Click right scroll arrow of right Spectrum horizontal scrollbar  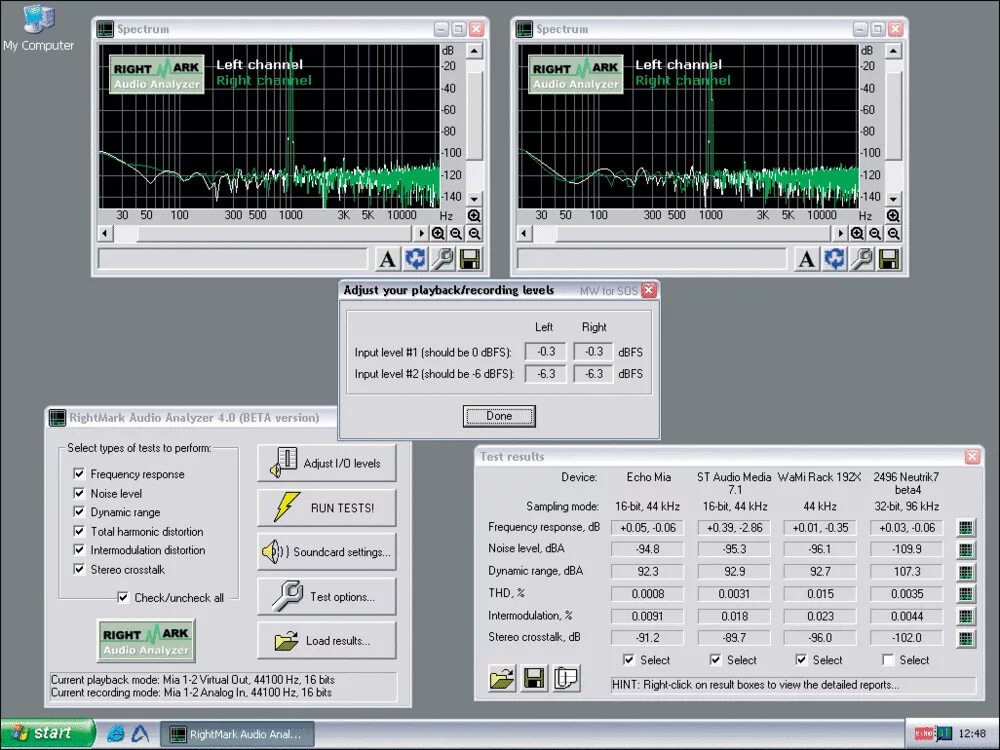click(840, 233)
